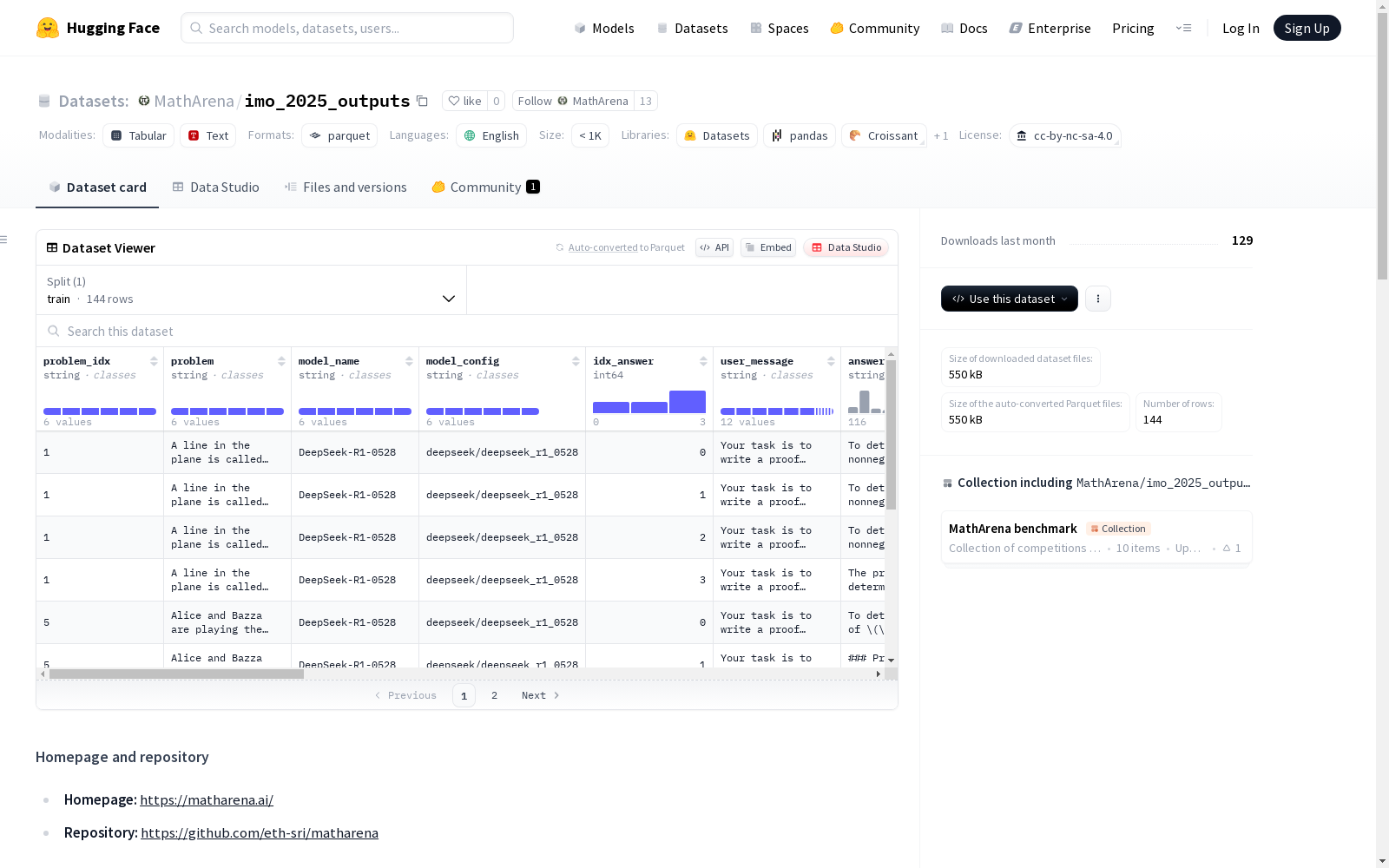Open the MathArena benchmark collection
Viewport: 1389px width, 868px height.
point(1096,537)
